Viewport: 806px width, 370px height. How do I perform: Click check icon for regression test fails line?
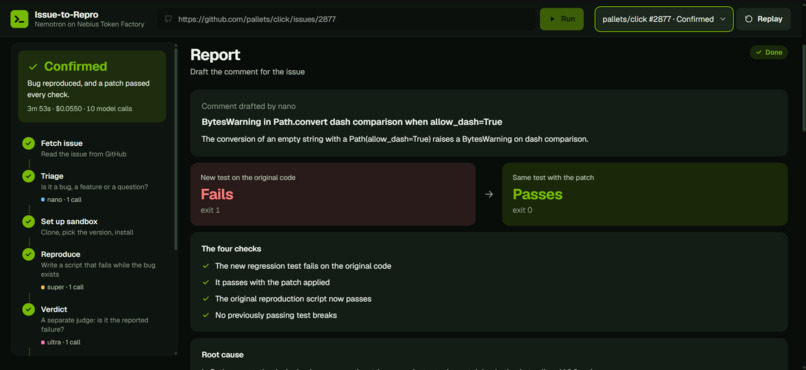pos(206,266)
